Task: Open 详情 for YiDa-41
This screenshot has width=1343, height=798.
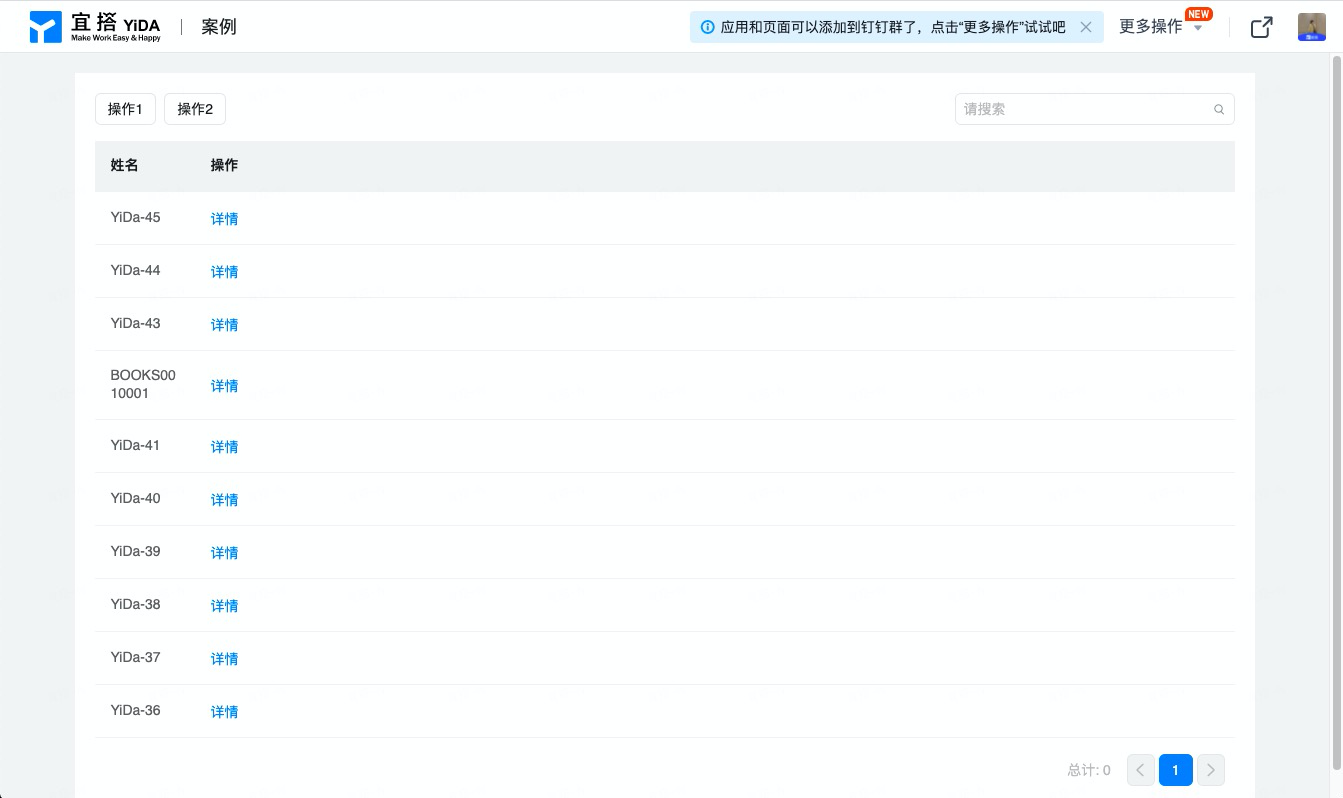Action: [224, 447]
